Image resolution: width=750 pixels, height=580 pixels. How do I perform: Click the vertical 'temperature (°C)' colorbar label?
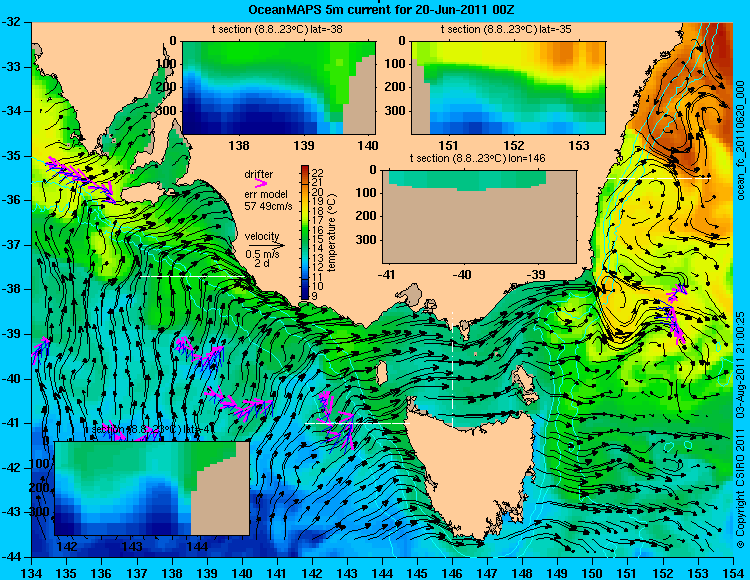(x=332, y=233)
